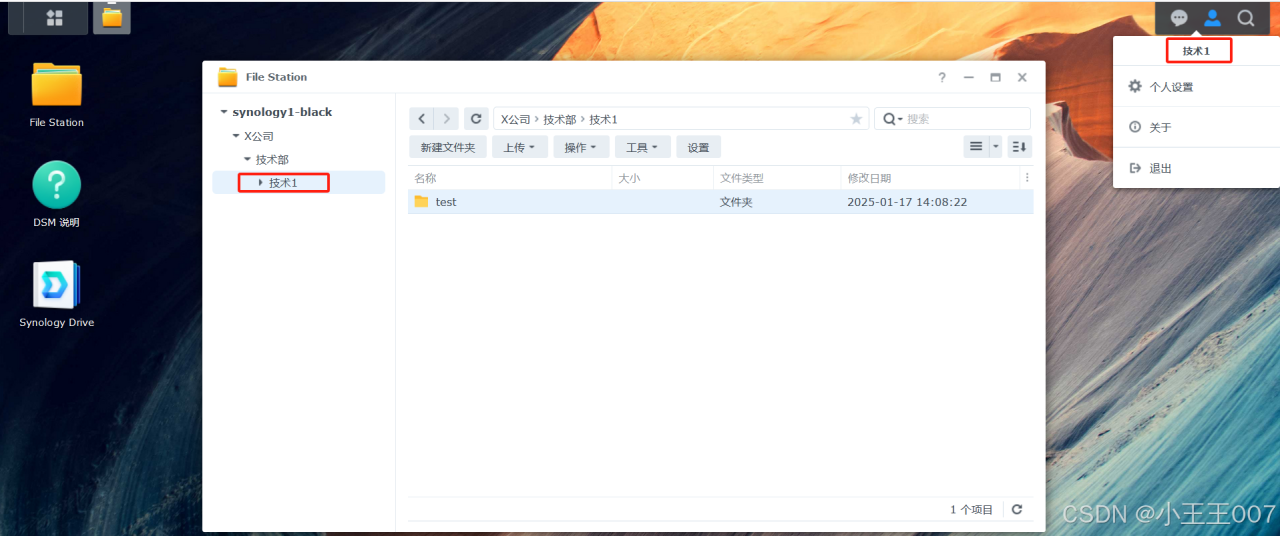Image resolution: width=1280 pixels, height=536 pixels.
Task: Collapse the synology1-black tree node
Action: click(x=224, y=112)
